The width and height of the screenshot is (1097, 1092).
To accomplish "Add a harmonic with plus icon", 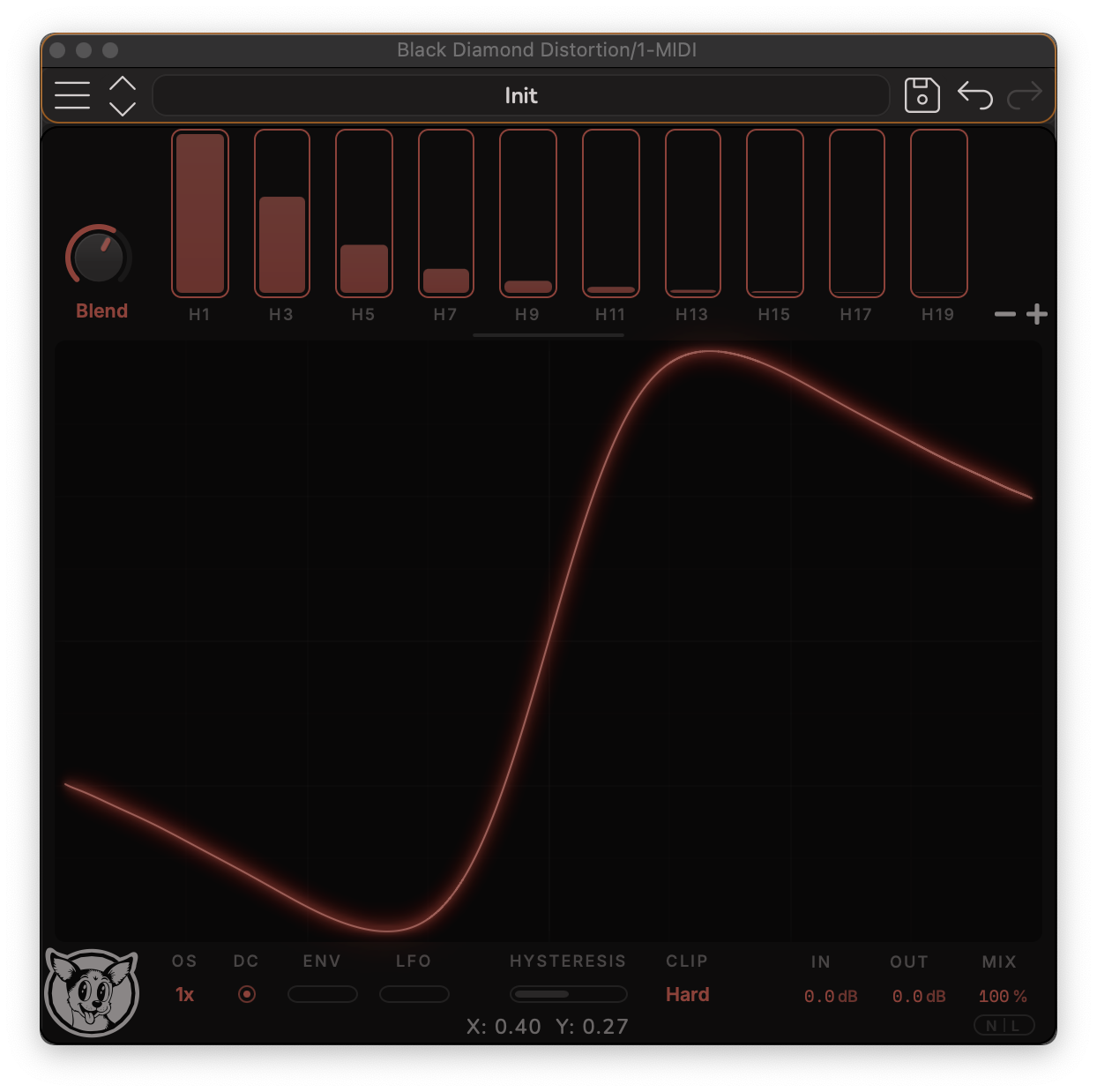I will (1037, 314).
